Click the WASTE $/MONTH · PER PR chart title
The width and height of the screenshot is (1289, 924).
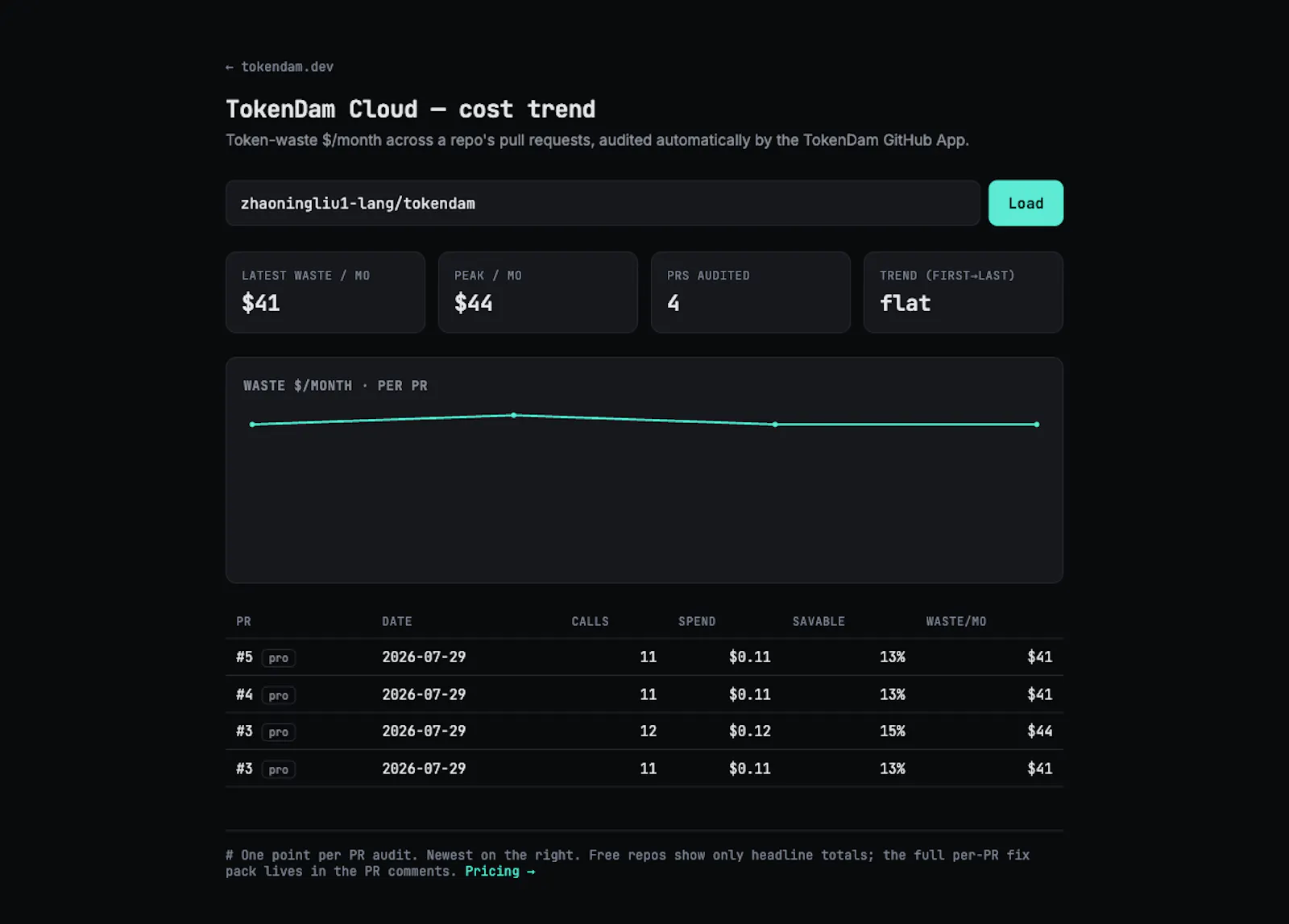pyautogui.click(x=335, y=386)
